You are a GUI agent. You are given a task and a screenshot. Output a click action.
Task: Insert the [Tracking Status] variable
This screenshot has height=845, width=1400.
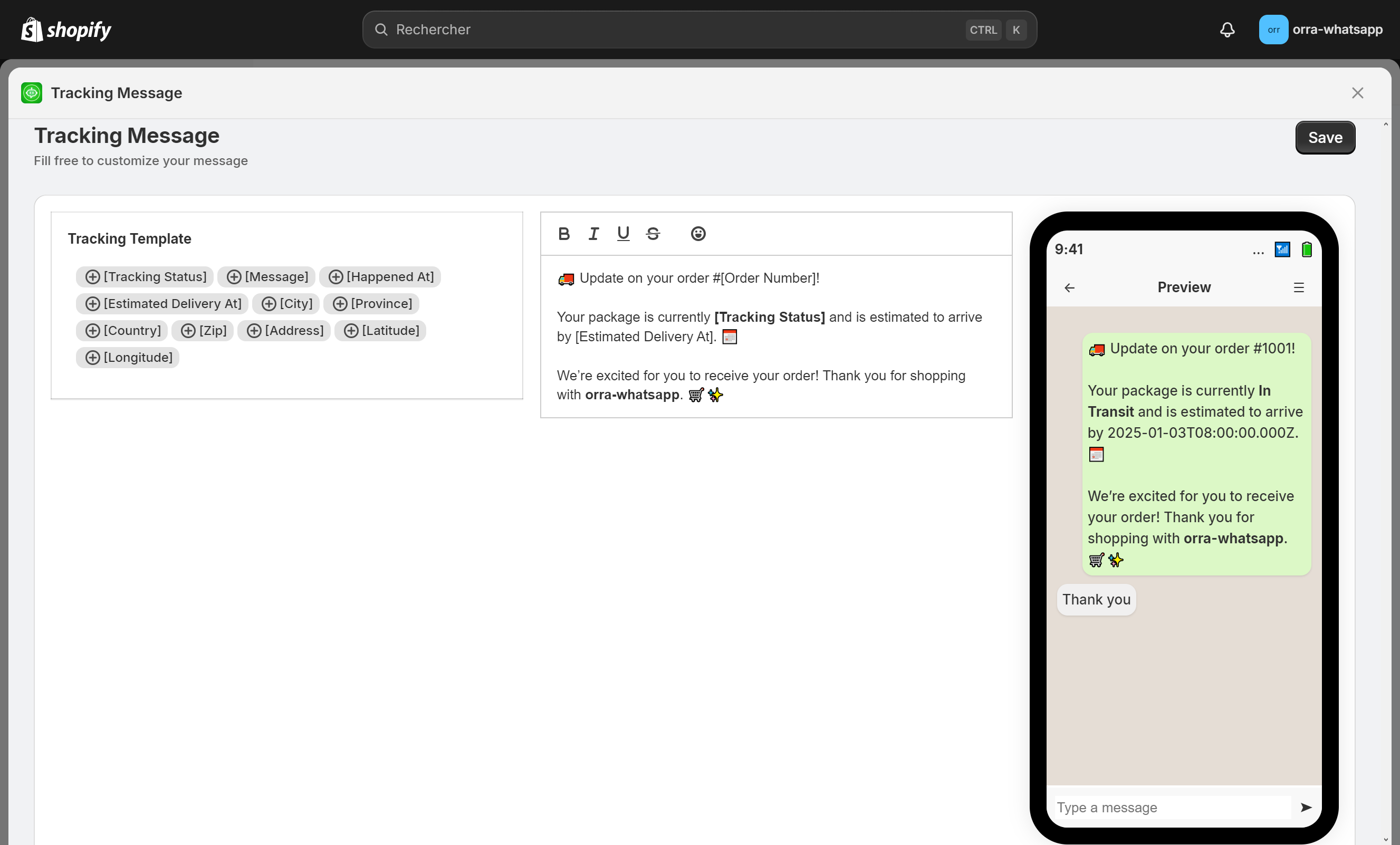click(146, 277)
